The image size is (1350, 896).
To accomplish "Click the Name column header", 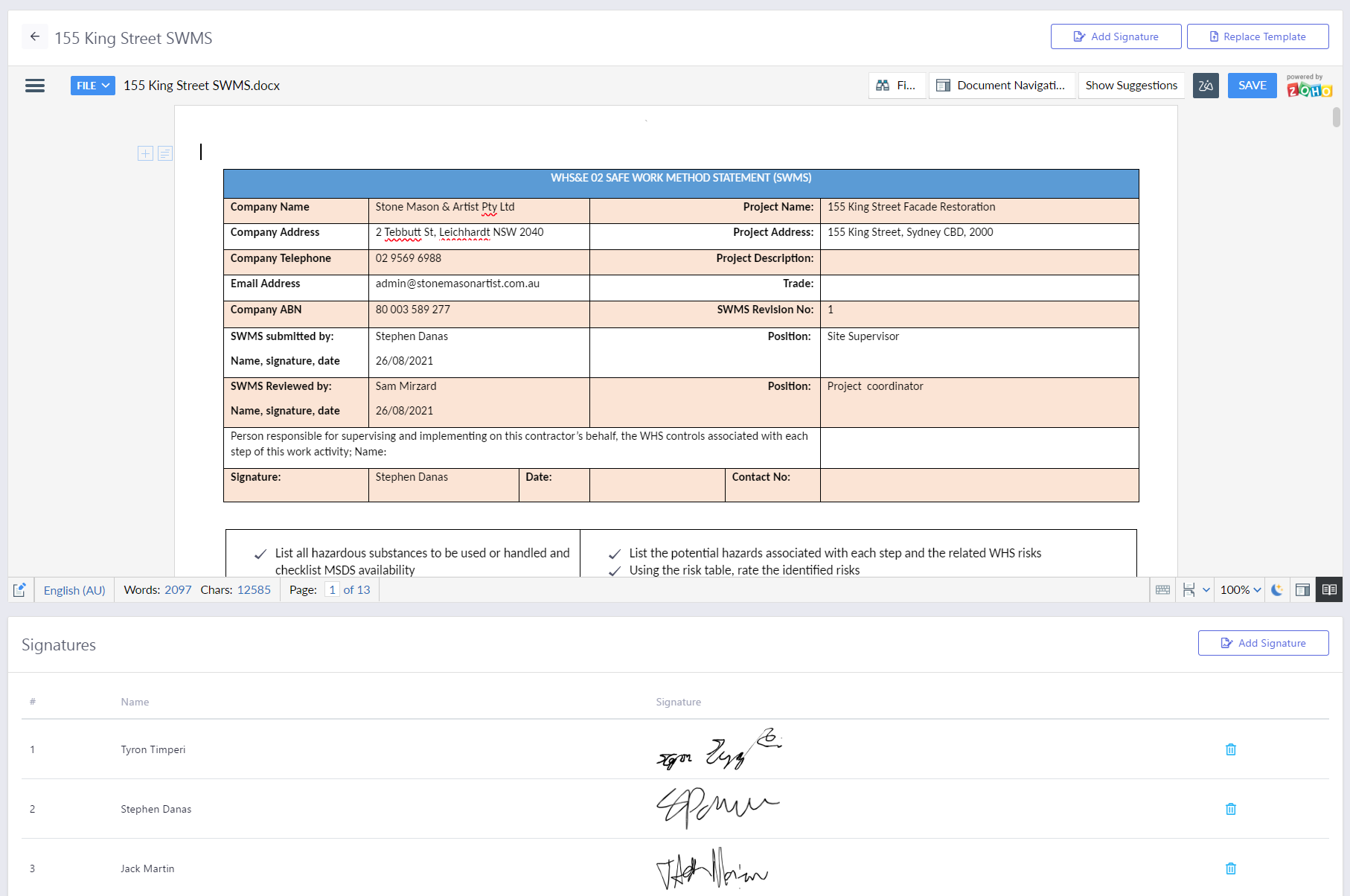I will click(135, 702).
